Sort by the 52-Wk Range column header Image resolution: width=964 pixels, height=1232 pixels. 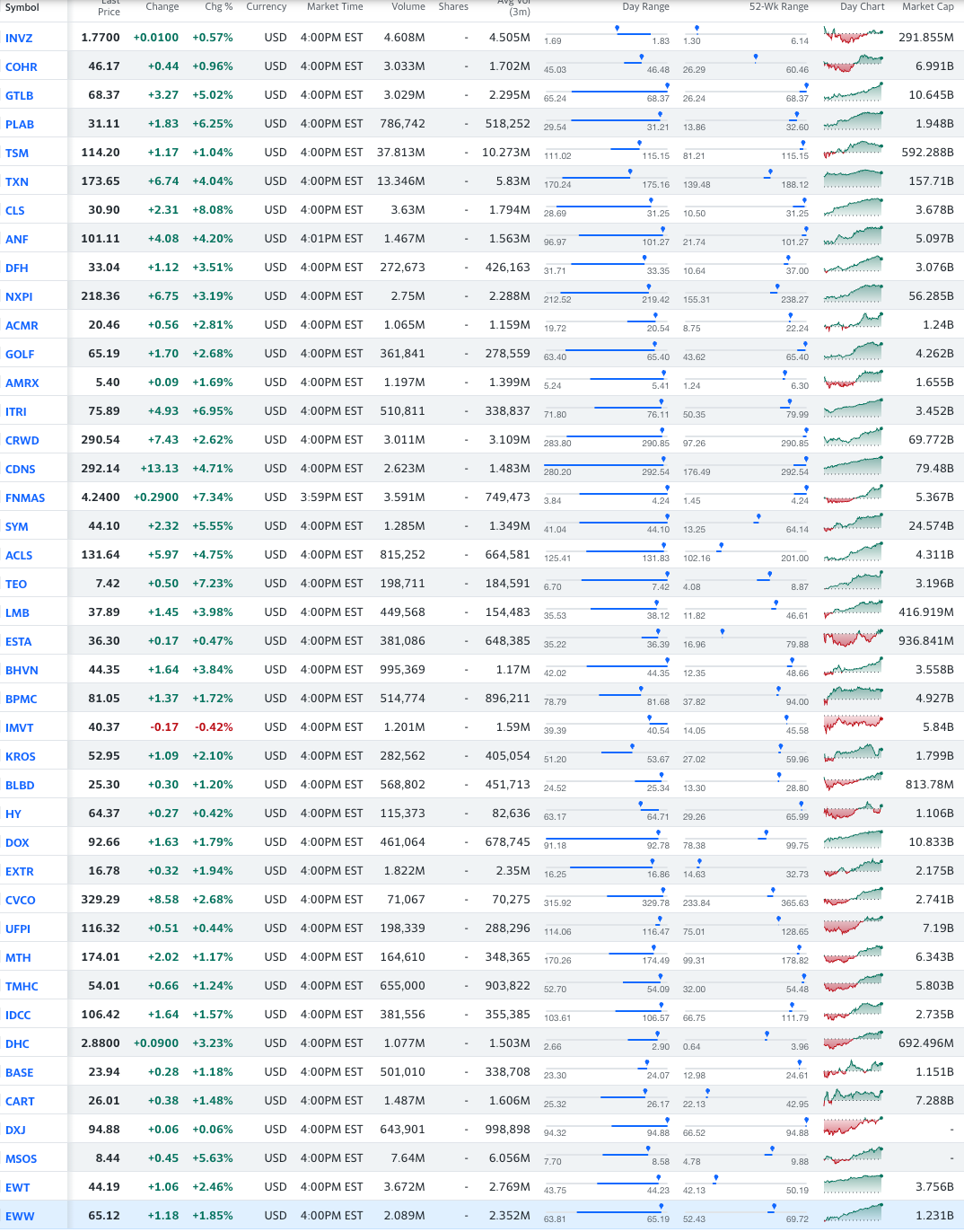pyautogui.click(x=779, y=6)
